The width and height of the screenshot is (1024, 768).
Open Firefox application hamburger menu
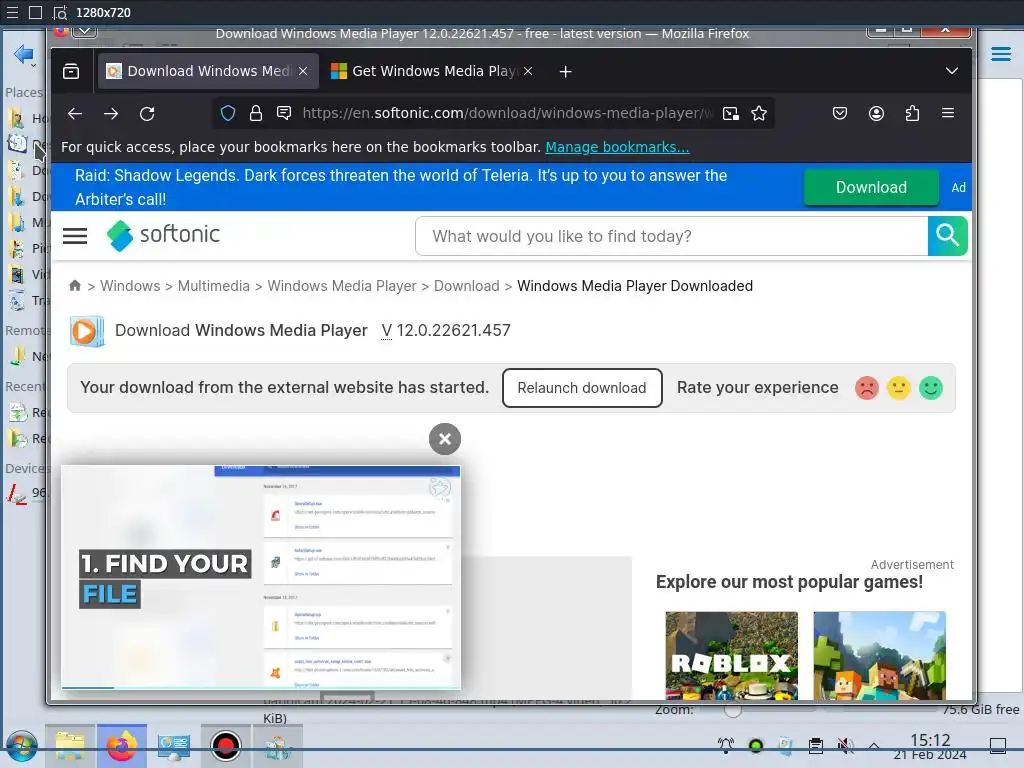[948, 113]
